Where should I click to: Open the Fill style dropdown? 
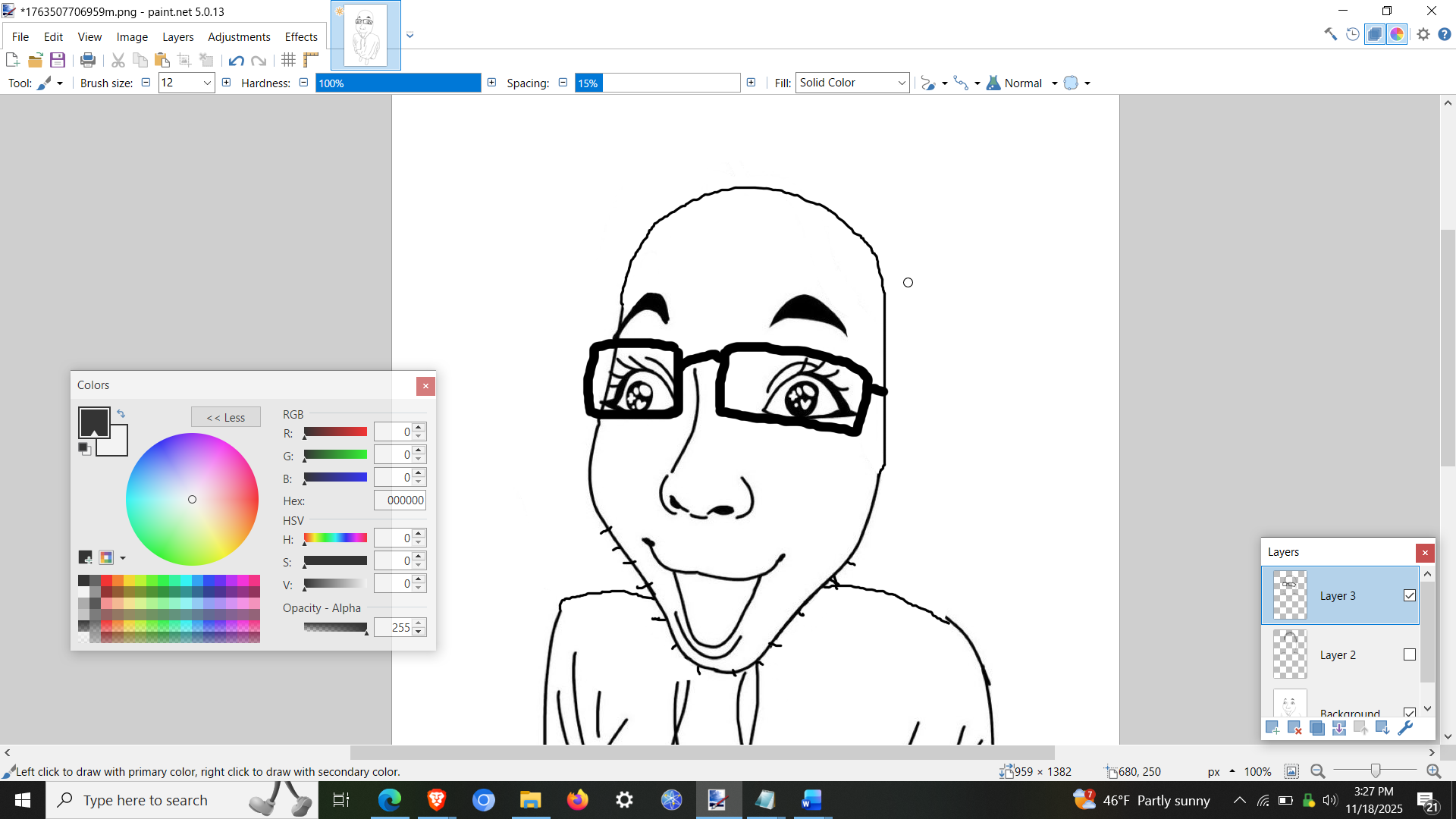[852, 83]
